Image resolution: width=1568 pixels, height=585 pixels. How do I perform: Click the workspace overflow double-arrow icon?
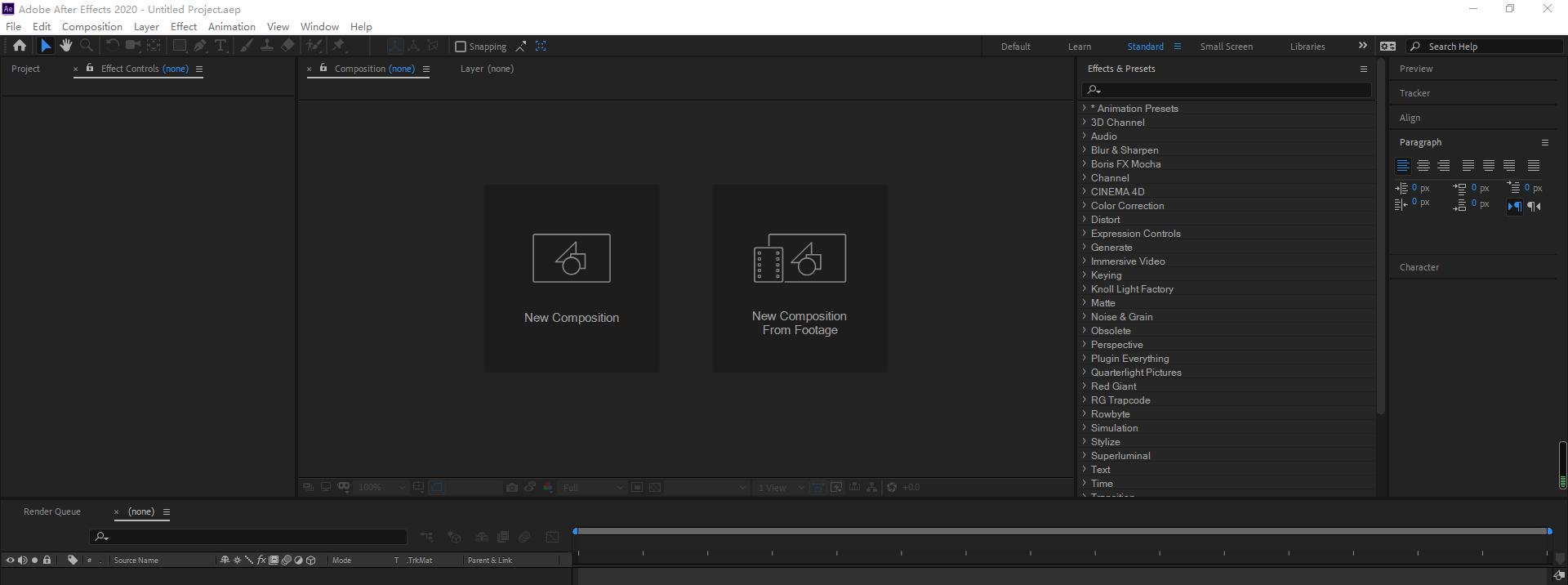pos(1362,46)
